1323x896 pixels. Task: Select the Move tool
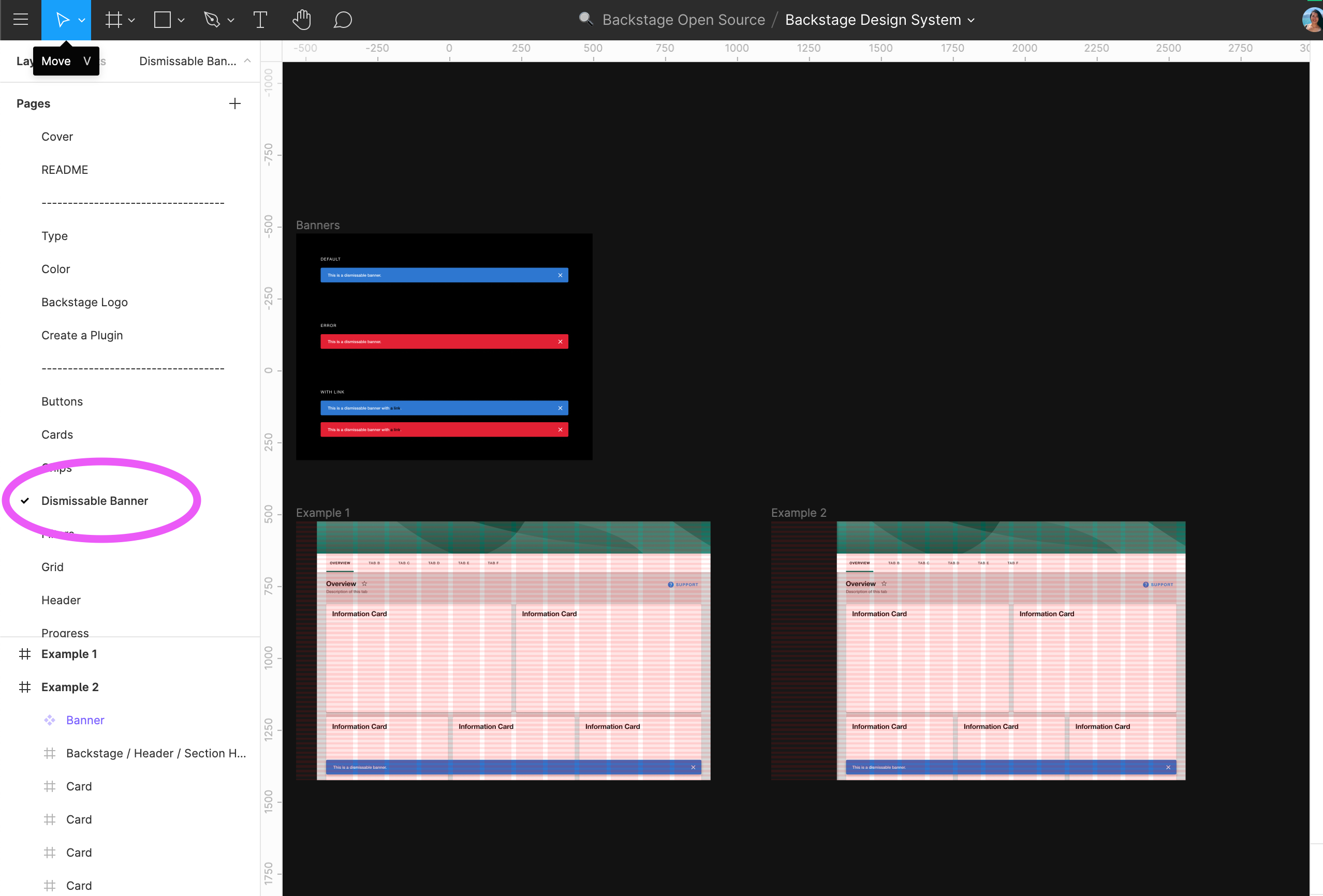[x=63, y=19]
